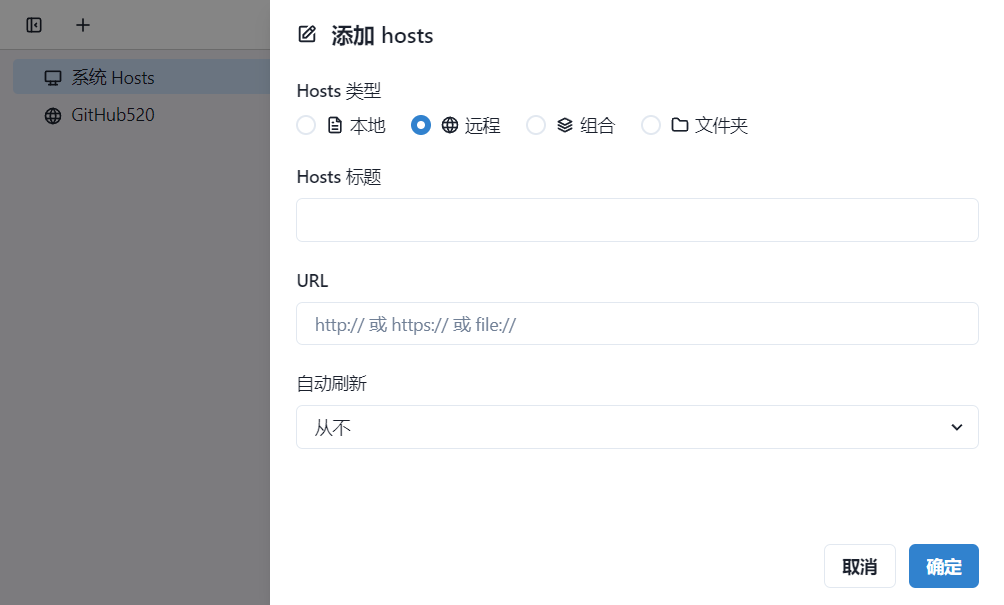Click the 远程 label text
This screenshot has height=605, width=1004.
click(482, 125)
